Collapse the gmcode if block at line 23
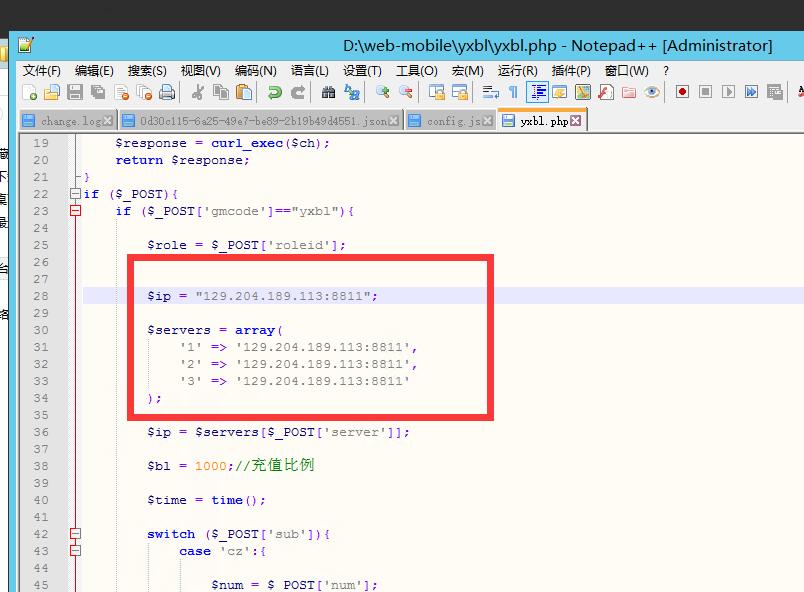Image resolution: width=804 pixels, height=592 pixels. pyautogui.click(x=75, y=211)
